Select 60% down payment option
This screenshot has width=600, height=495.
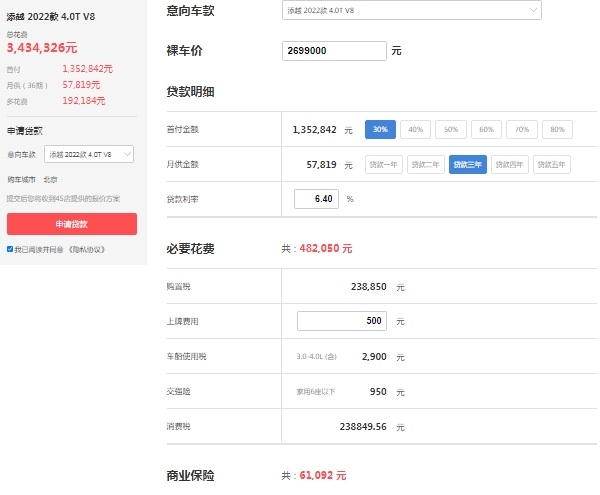pyautogui.click(x=486, y=129)
